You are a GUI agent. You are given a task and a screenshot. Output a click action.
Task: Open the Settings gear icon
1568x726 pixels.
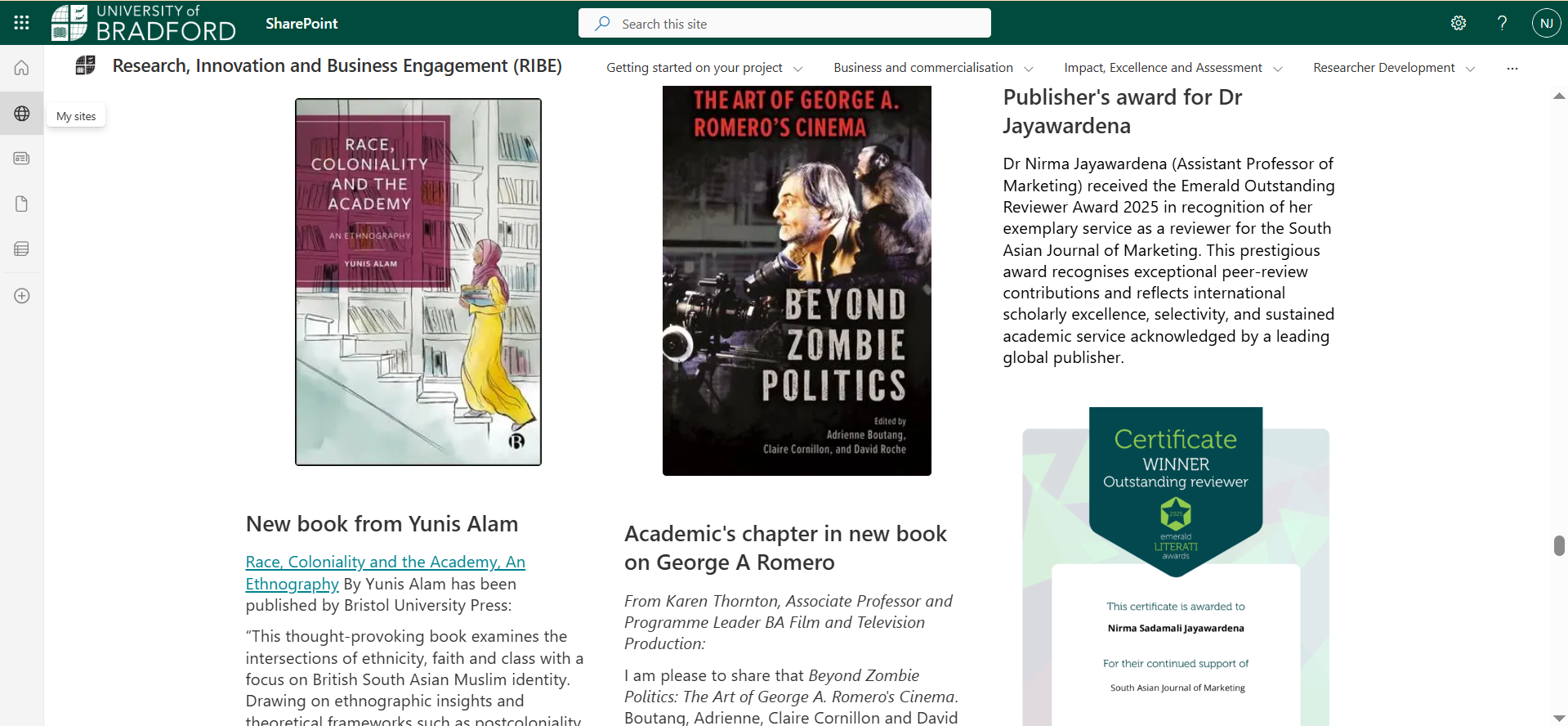1459,23
